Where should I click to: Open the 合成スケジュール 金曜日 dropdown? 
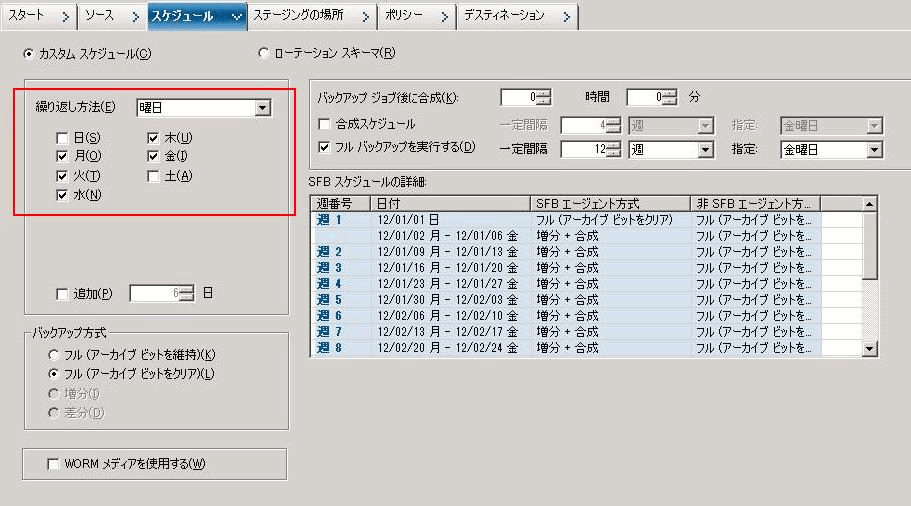[831, 125]
